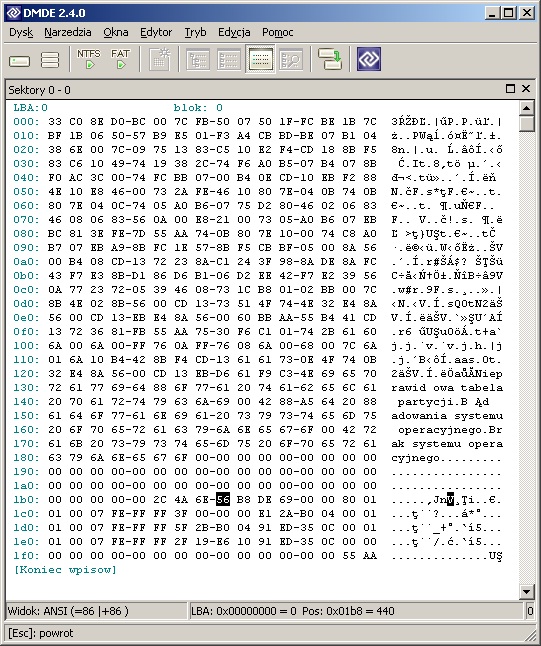Select highlighted hex byte 56 at row 1b0
Image resolution: width=541 pixels, height=646 pixels.
point(223,500)
